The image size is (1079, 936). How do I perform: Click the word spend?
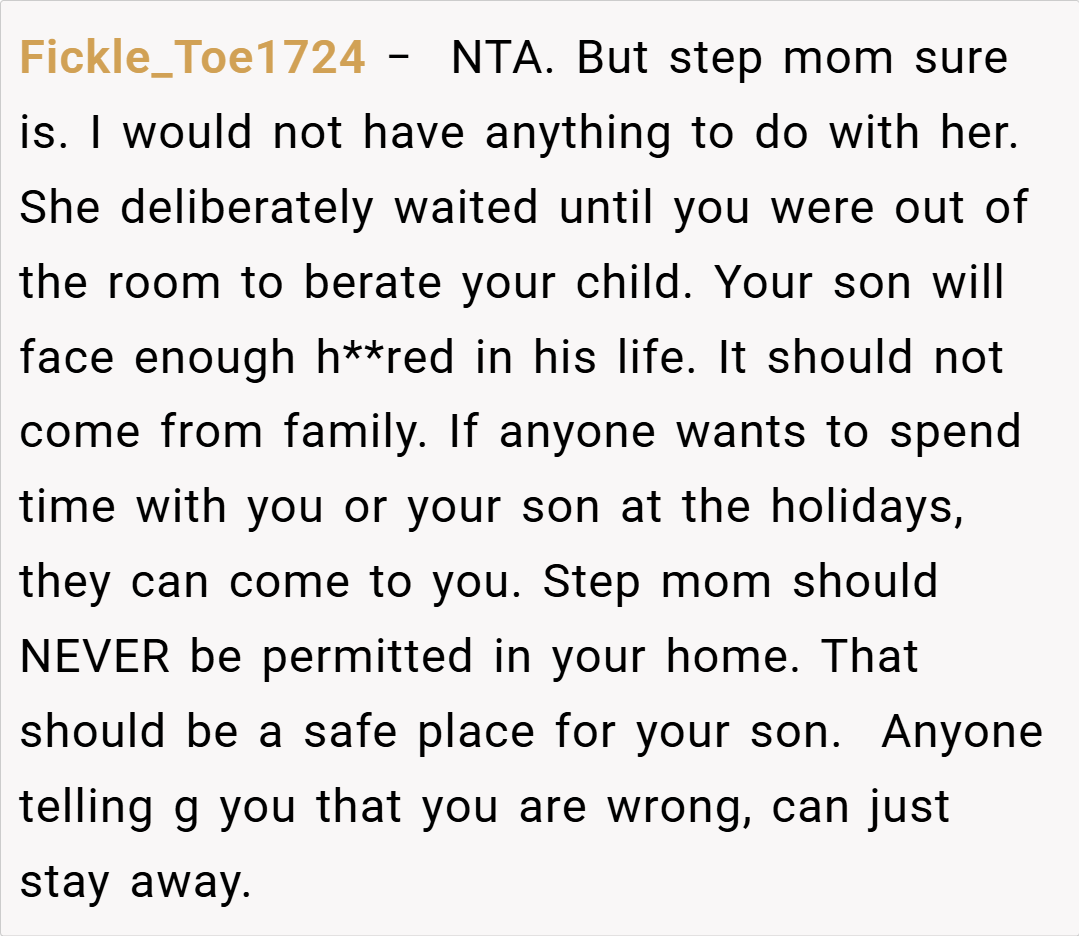pos(955,433)
